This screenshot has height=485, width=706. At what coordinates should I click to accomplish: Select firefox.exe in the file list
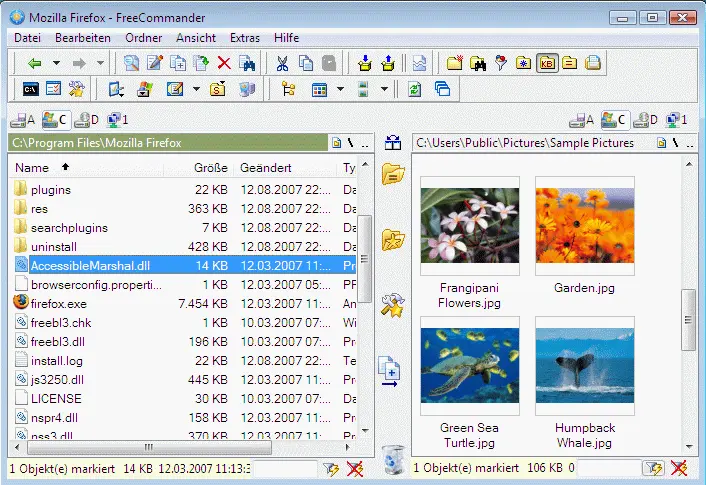59,303
